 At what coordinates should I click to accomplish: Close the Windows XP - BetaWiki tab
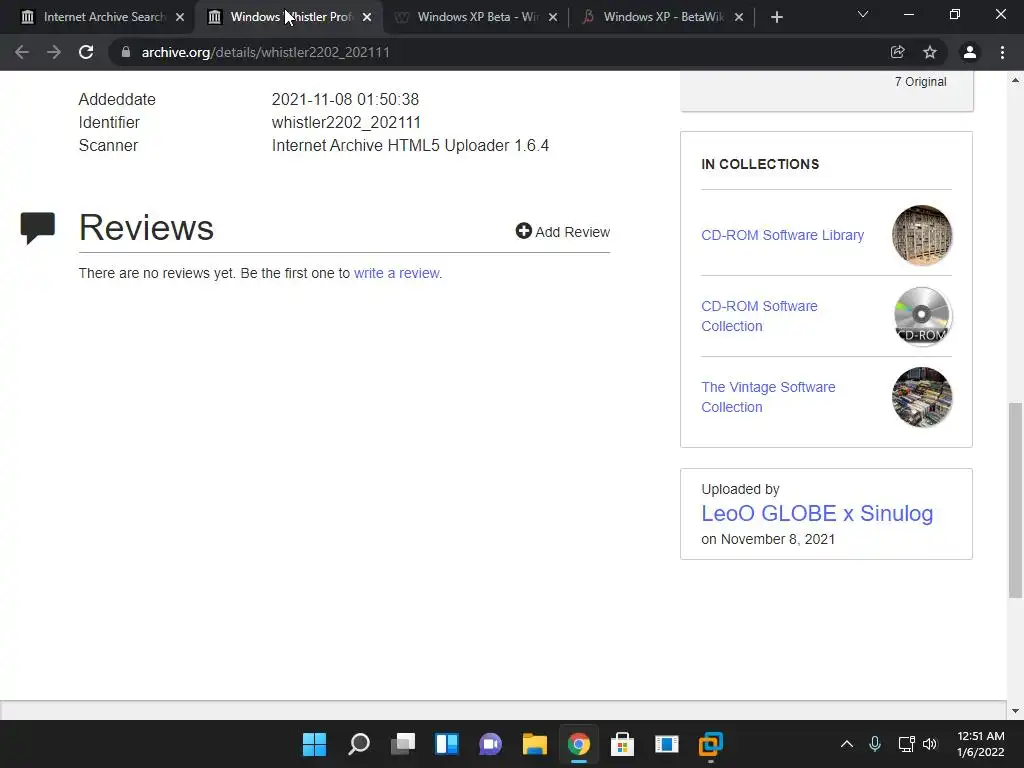(739, 18)
